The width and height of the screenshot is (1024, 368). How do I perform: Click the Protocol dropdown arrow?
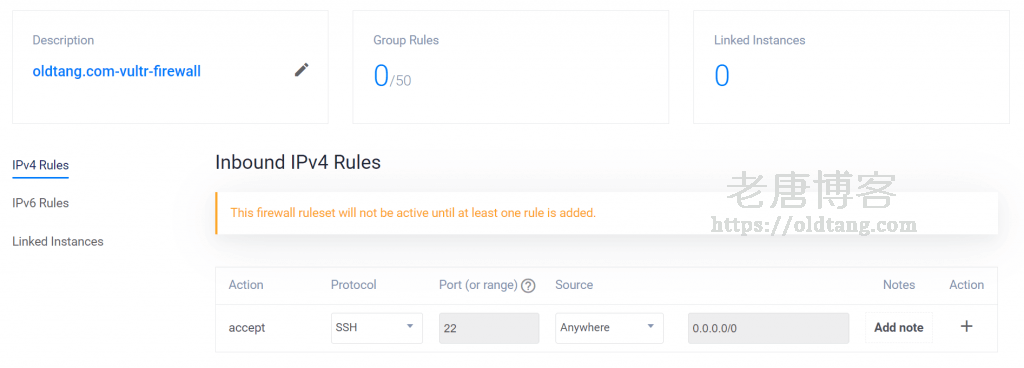pos(410,326)
